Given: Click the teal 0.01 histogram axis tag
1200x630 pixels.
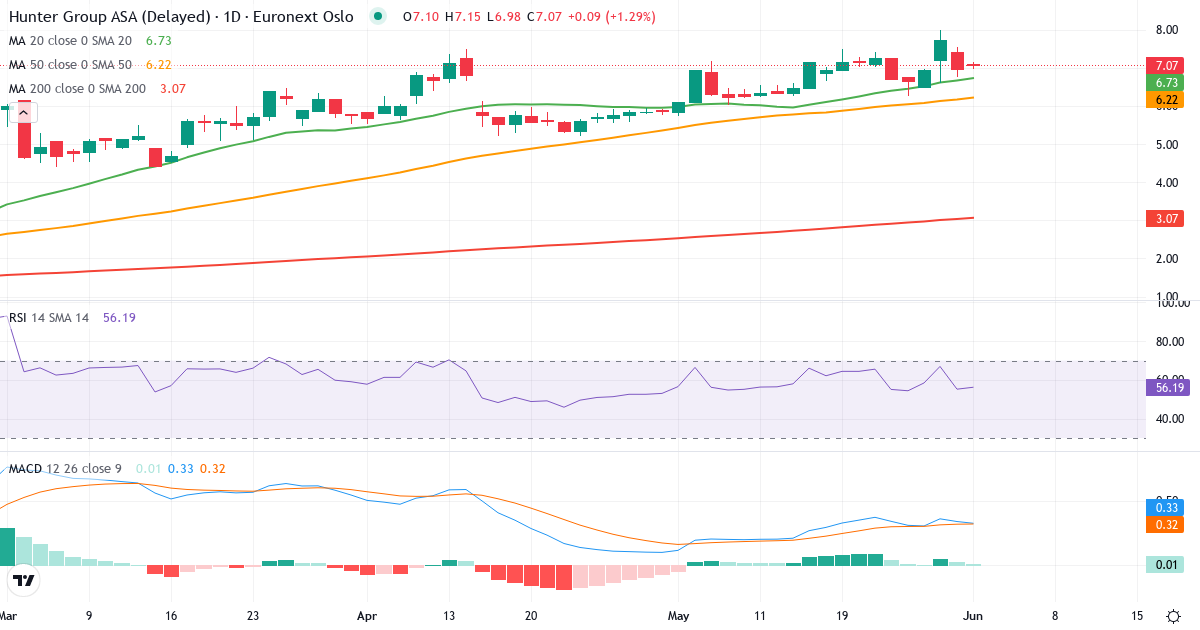Looking at the screenshot, I should 1164,566.
